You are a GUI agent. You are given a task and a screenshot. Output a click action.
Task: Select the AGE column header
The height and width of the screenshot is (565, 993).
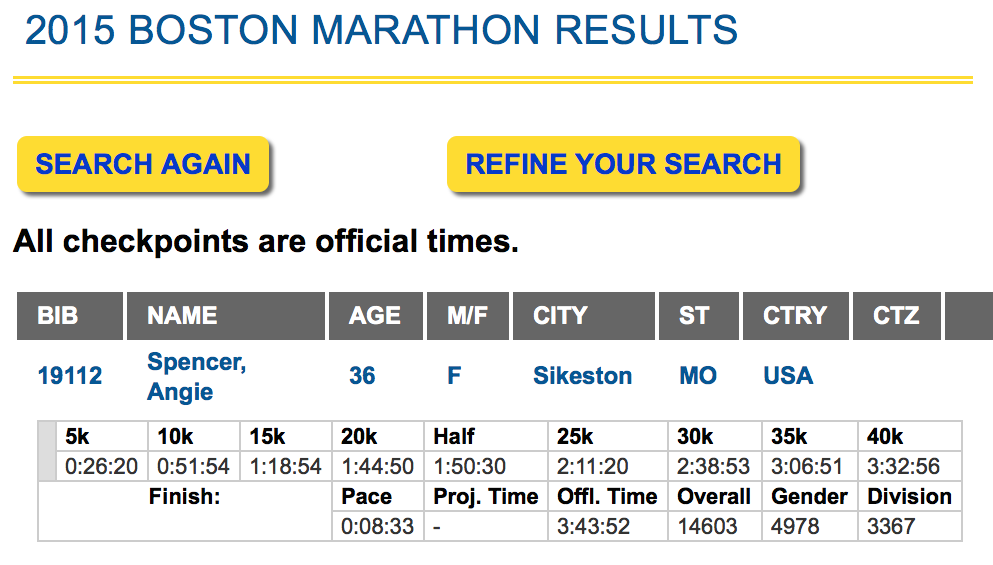(376, 315)
